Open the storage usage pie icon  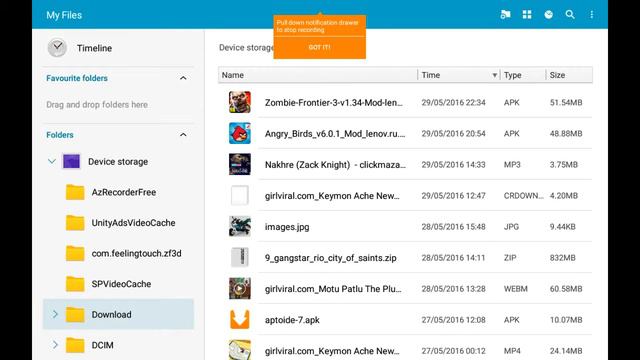tap(549, 15)
